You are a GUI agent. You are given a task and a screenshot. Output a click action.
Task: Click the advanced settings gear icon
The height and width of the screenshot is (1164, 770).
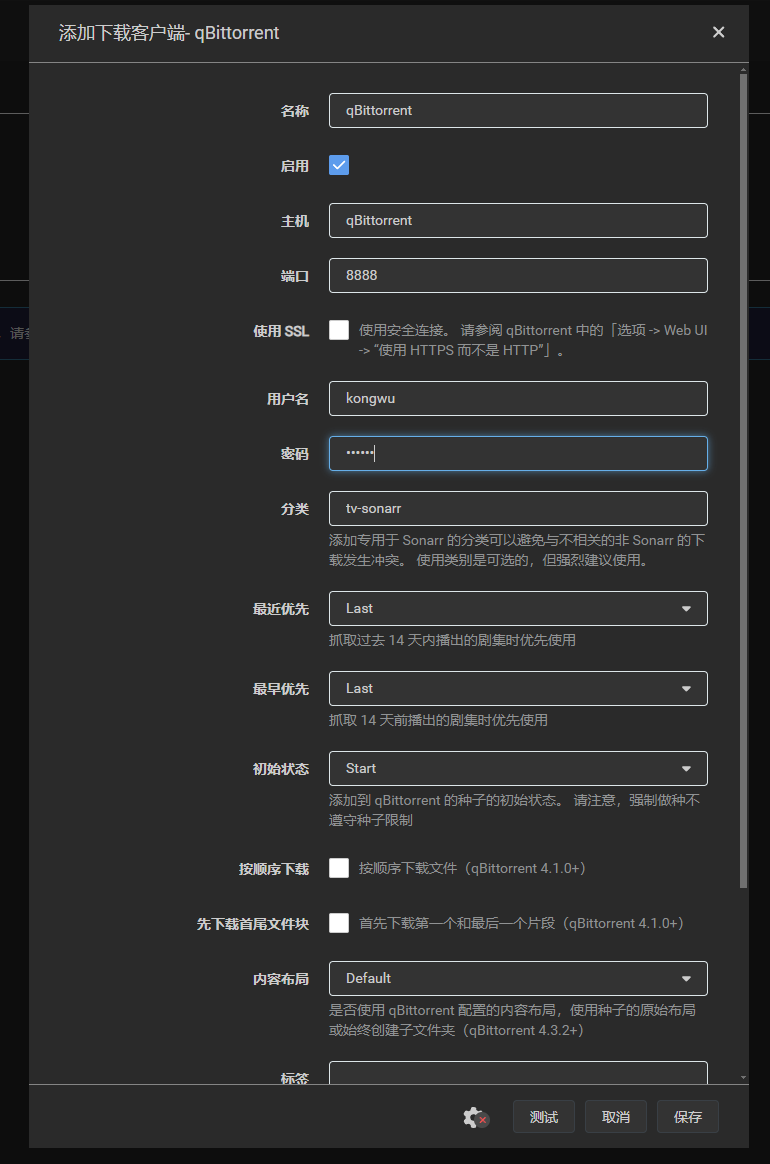pos(474,1116)
